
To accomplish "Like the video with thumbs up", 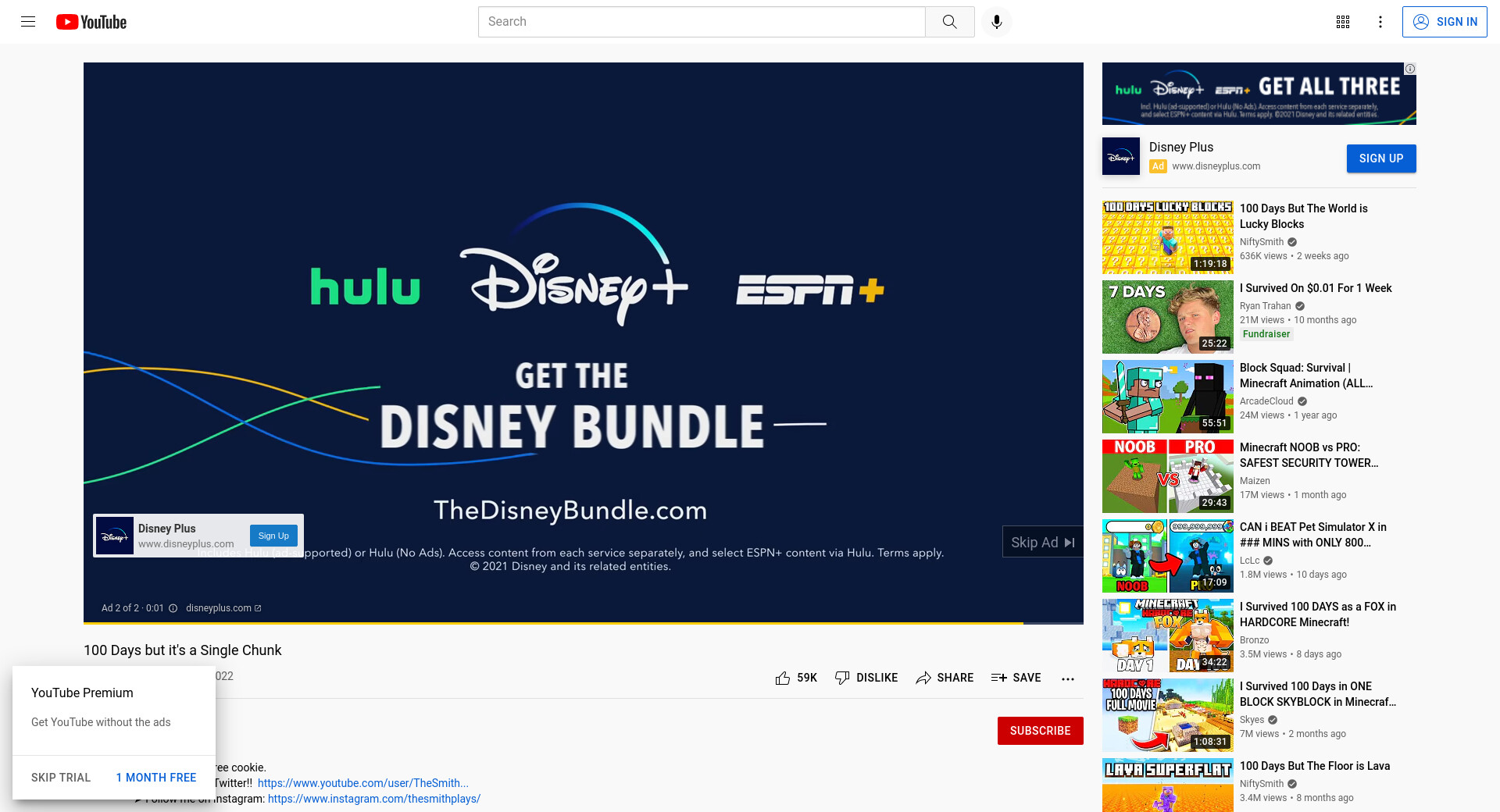I will [796, 678].
